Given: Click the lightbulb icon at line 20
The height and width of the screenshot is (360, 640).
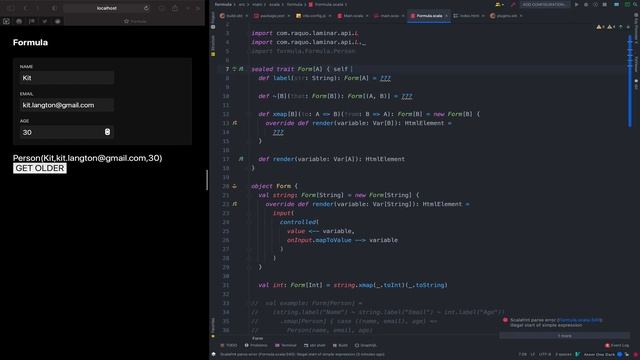Looking at the screenshot, I should 235,186.
